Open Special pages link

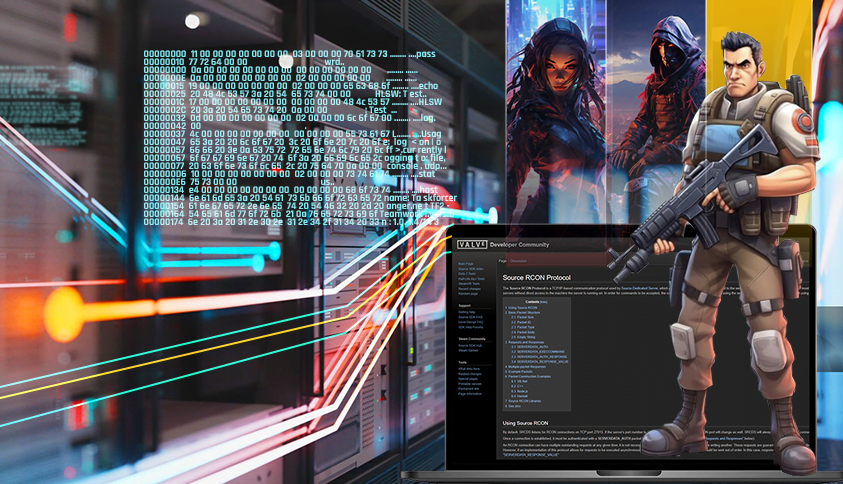[x=468, y=379]
